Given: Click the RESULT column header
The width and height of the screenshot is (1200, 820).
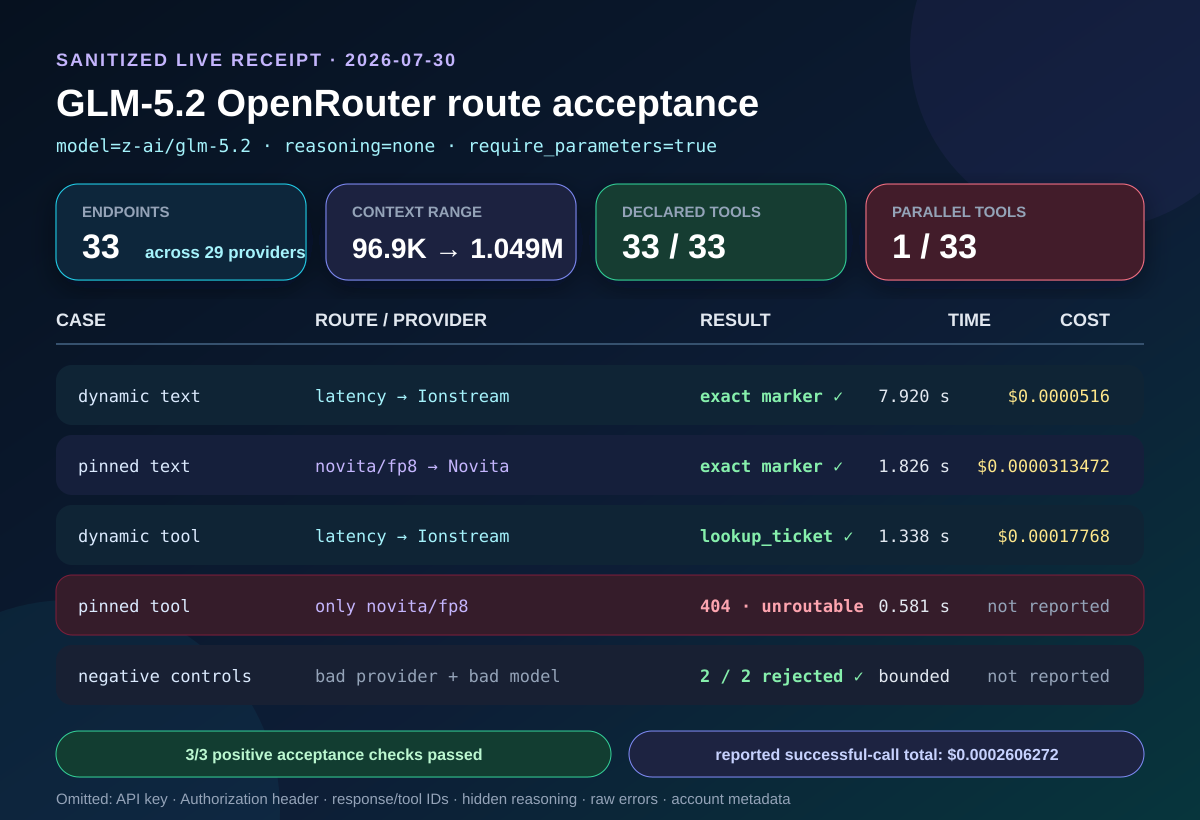Looking at the screenshot, I should [735, 320].
